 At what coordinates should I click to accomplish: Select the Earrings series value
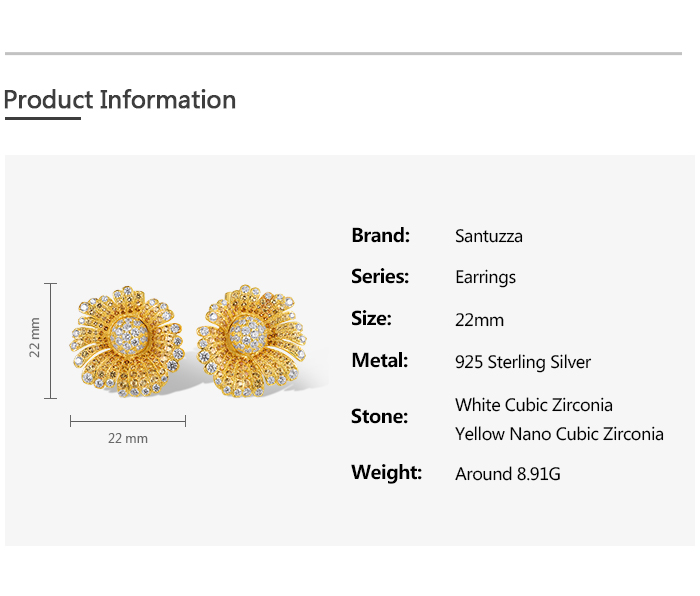[x=485, y=278]
